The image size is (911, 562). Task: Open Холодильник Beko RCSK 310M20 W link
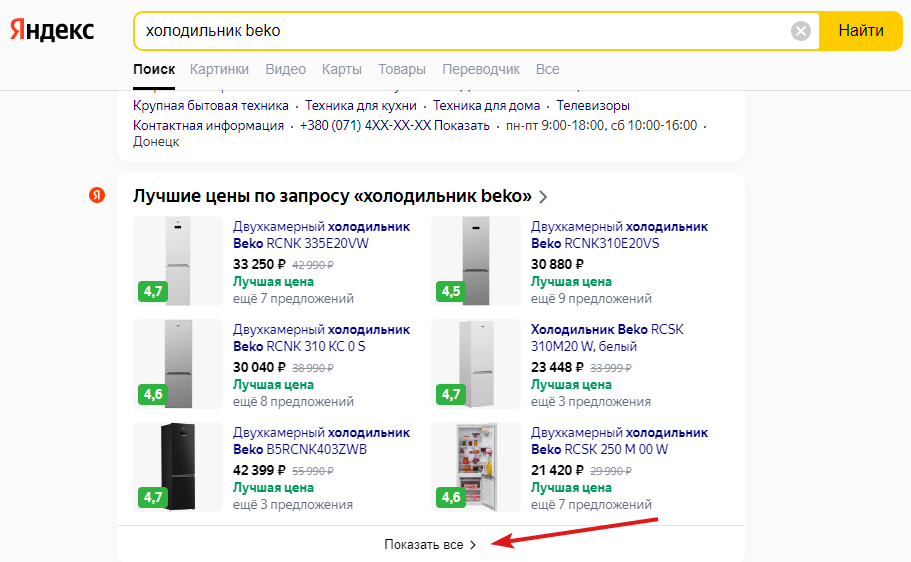tap(607, 338)
